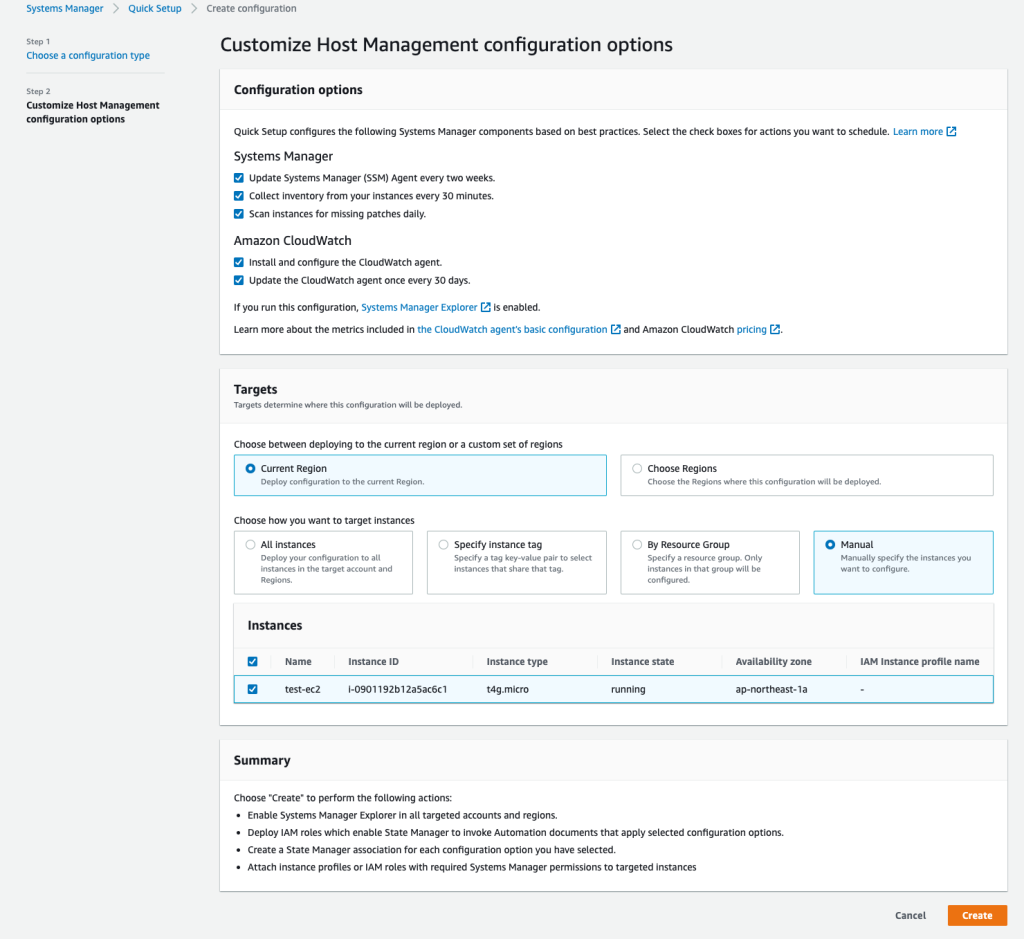Click the Instance type column header
The width and height of the screenshot is (1024, 939).
tap(517, 661)
